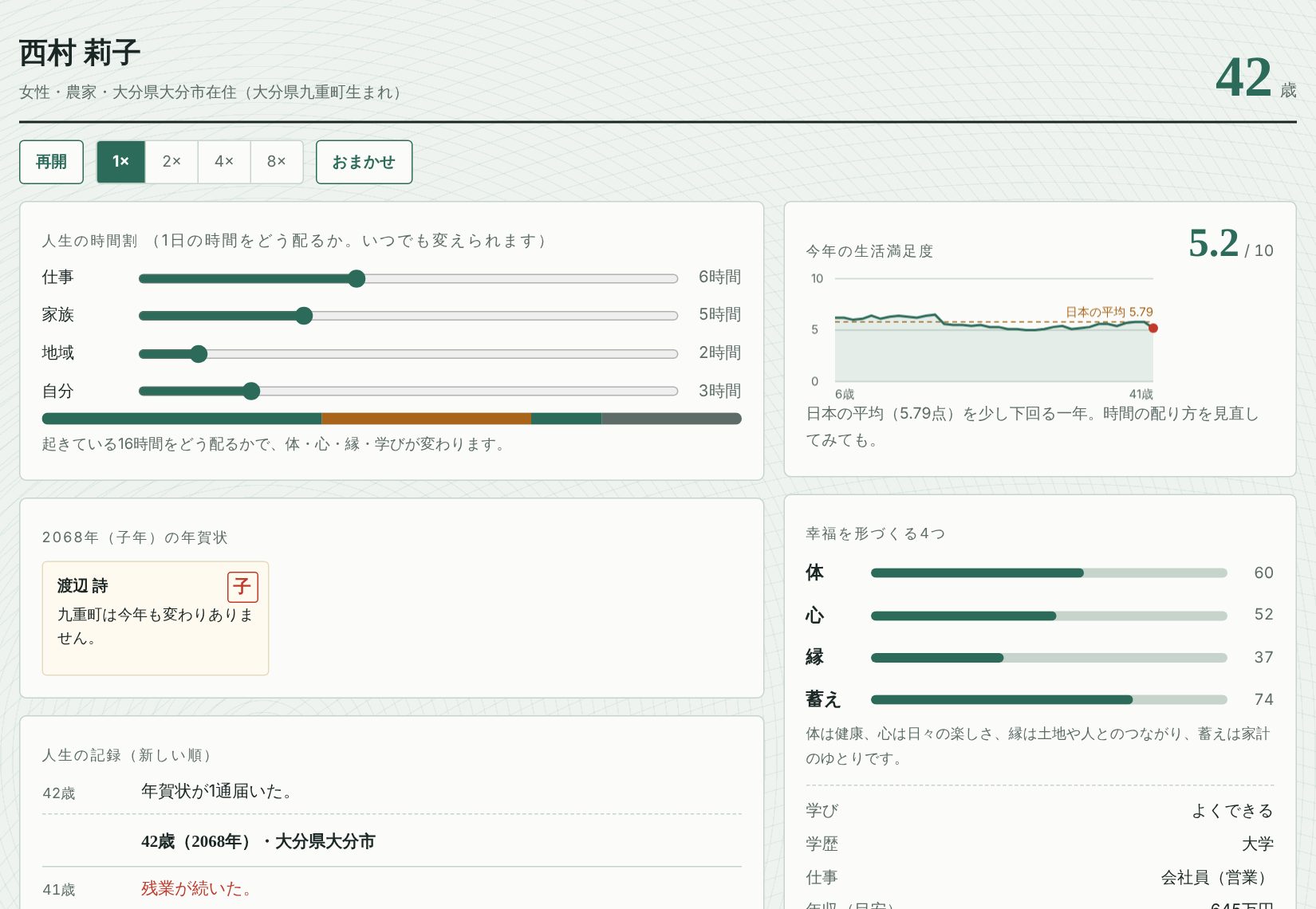Choose the 8× speed option

pos(277,162)
